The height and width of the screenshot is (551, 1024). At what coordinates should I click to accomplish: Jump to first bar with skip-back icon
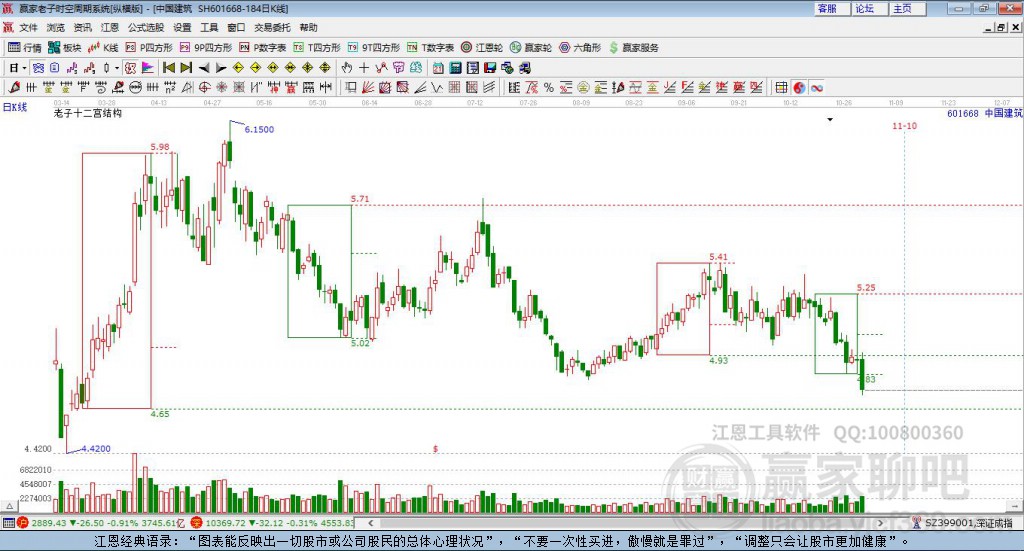pyautogui.click(x=168, y=68)
